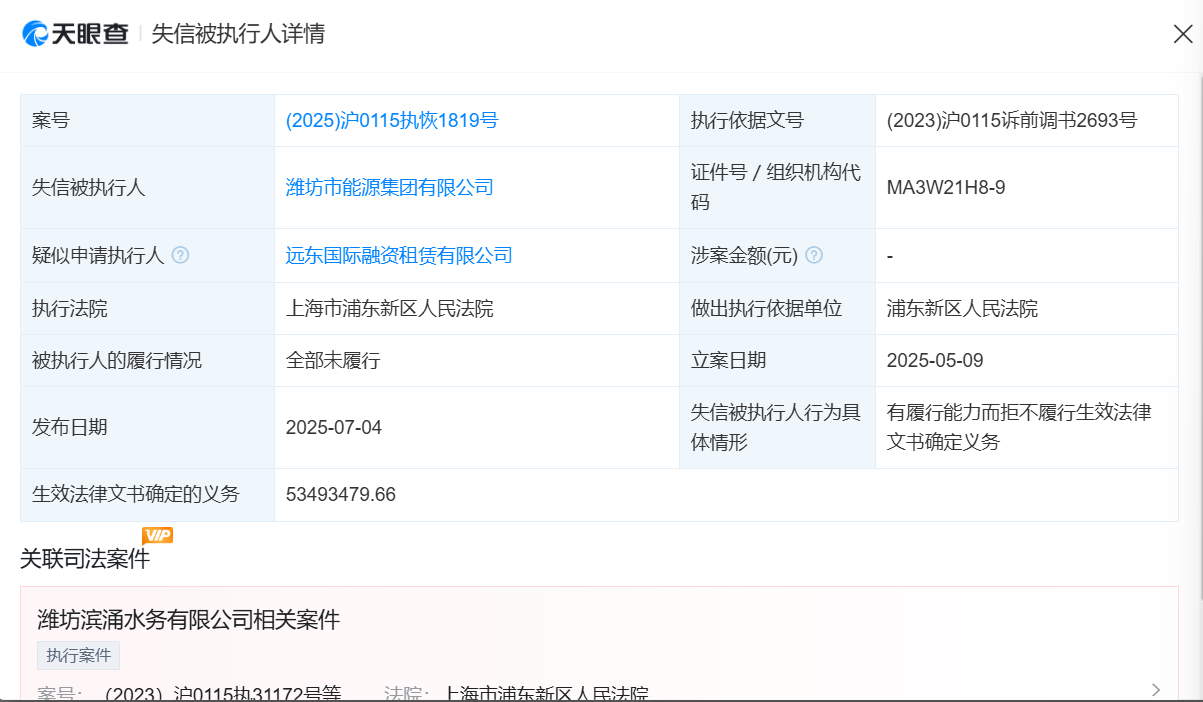Select the 全部未履行 value
The image size is (1203, 702).
(333, 361)
